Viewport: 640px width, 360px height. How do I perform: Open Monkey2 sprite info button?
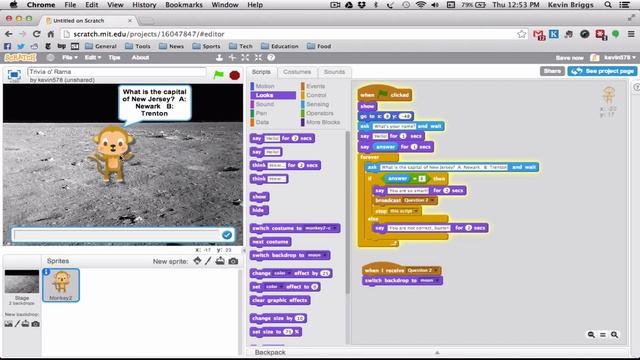[x=47, y=272]
